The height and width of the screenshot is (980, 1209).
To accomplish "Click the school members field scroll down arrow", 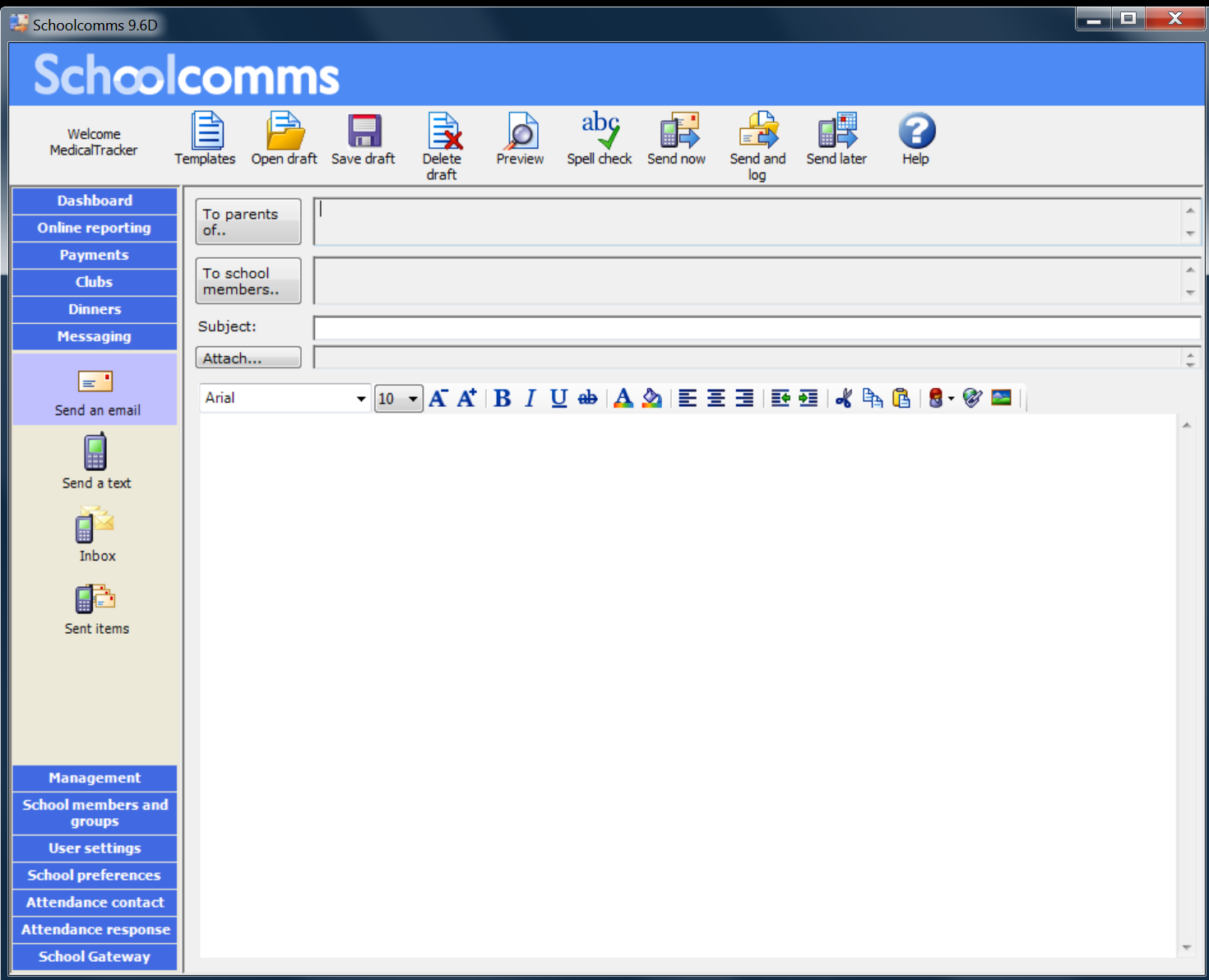I will click(x=1190, y=293).
